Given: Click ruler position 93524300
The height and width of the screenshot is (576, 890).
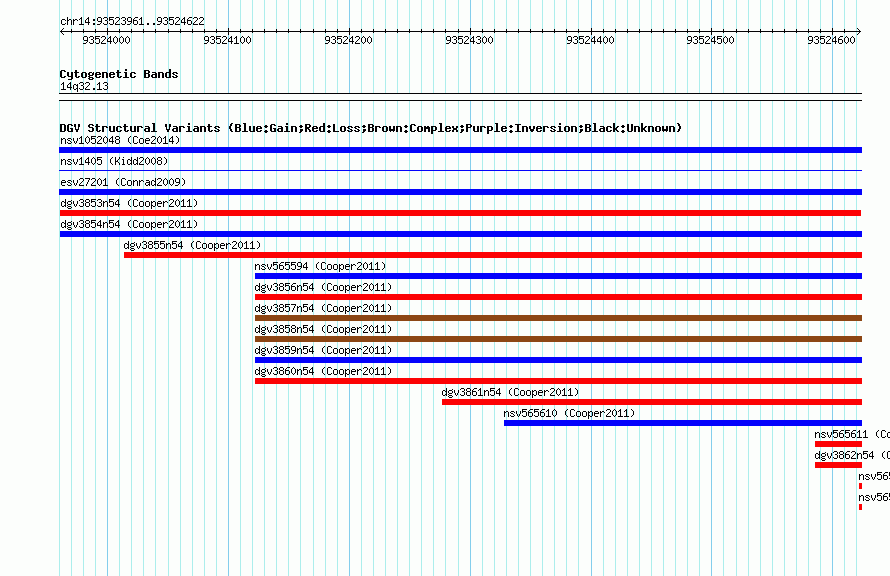Looking at the screenshot, I should click(x=469, y=40).
